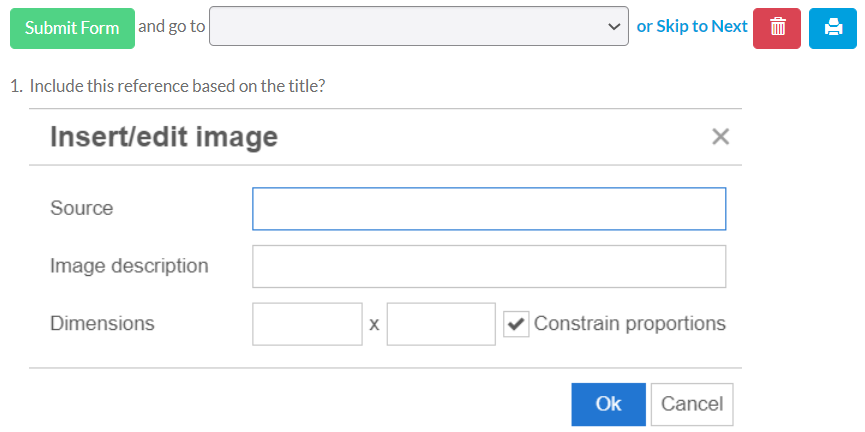Viewport: 865px width, 432px height.
Task: Click the Insert/edit image dialog title
Action: click(164, 137)
